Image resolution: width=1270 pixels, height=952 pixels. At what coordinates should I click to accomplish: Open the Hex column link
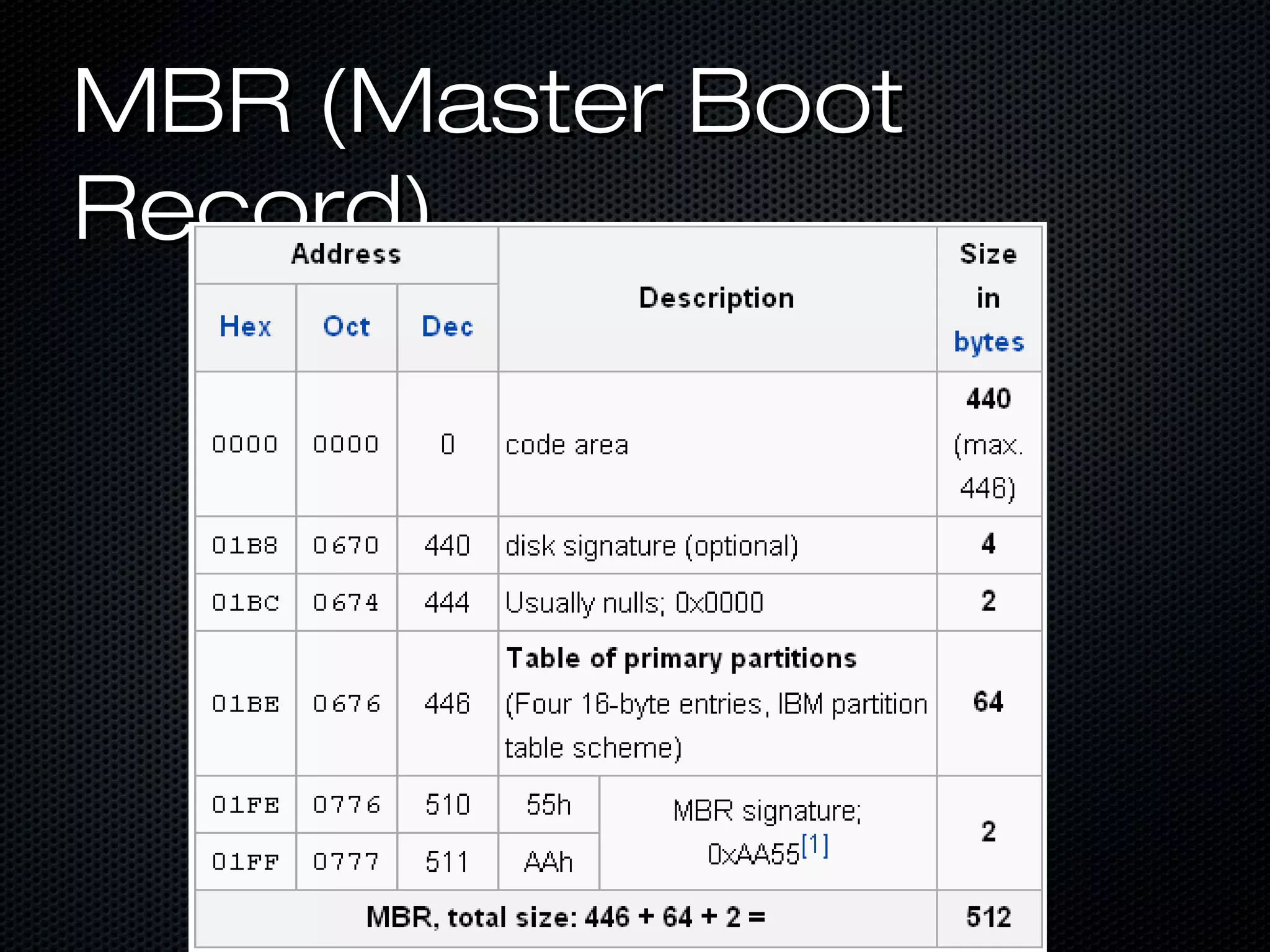(246, 327)
